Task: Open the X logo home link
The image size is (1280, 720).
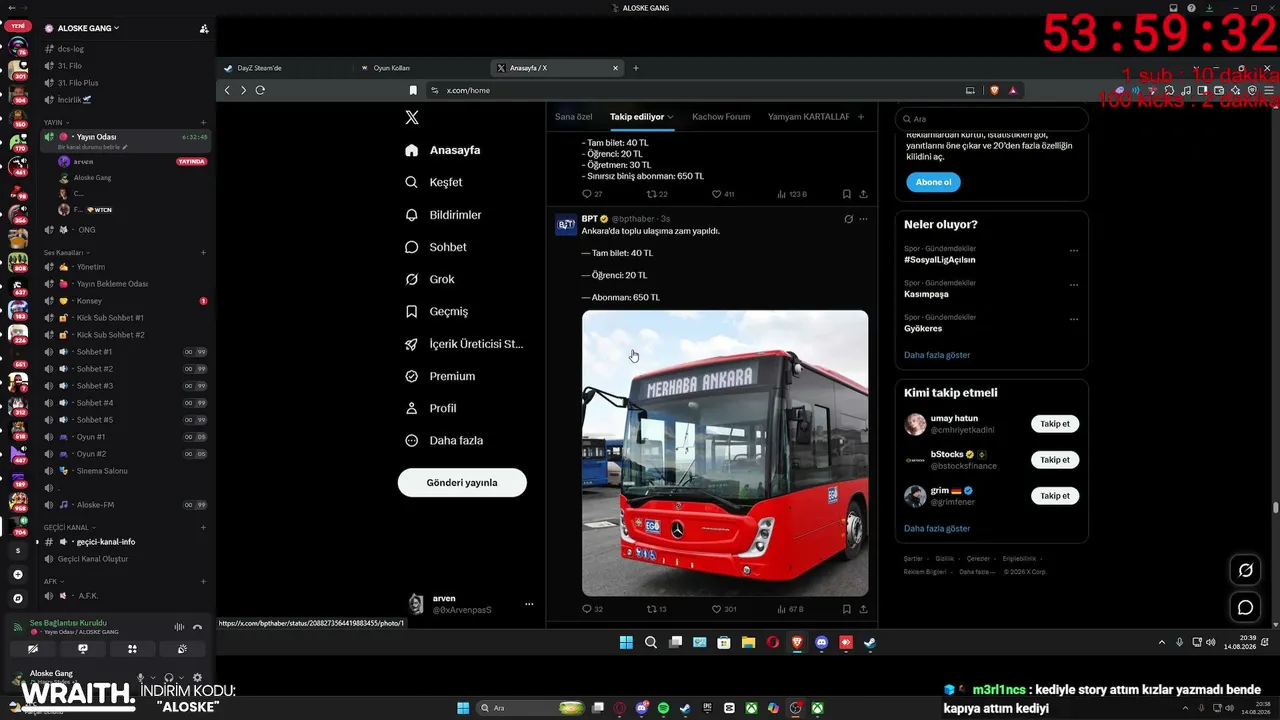Action: point(412,117)
